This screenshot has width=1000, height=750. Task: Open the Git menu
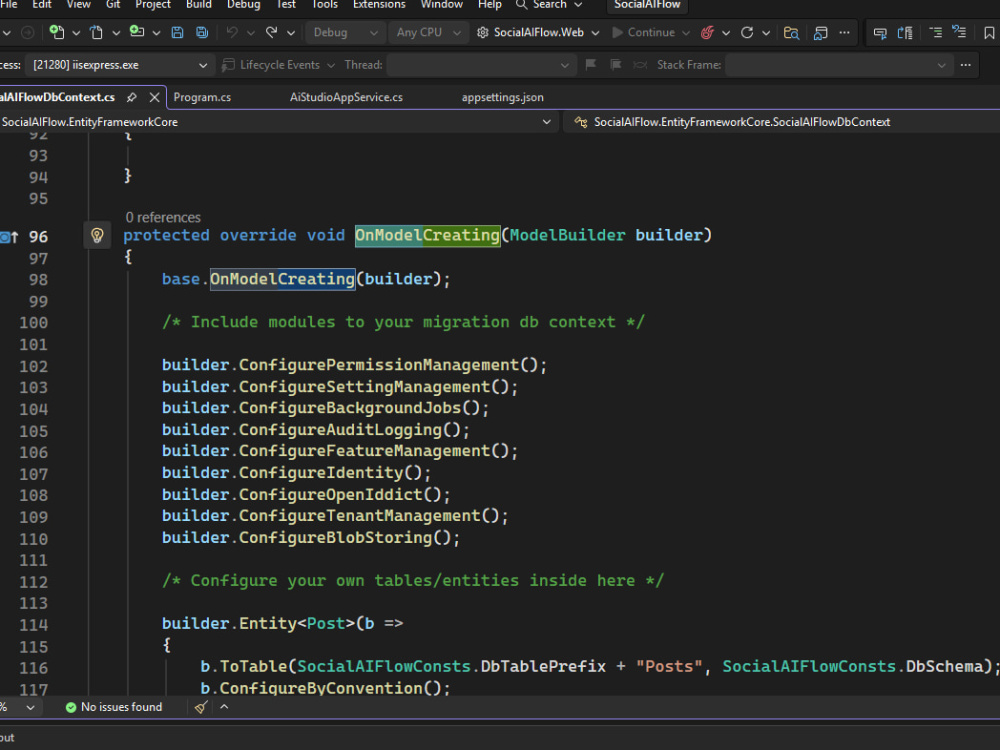click(x=113, y=4)
